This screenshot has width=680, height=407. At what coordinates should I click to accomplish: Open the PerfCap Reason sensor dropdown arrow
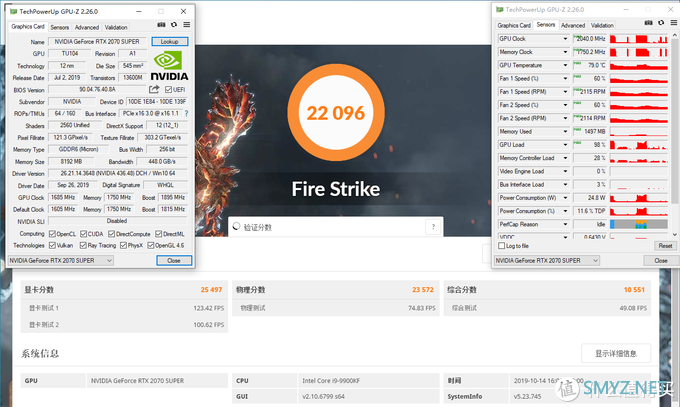coord(565,224)
